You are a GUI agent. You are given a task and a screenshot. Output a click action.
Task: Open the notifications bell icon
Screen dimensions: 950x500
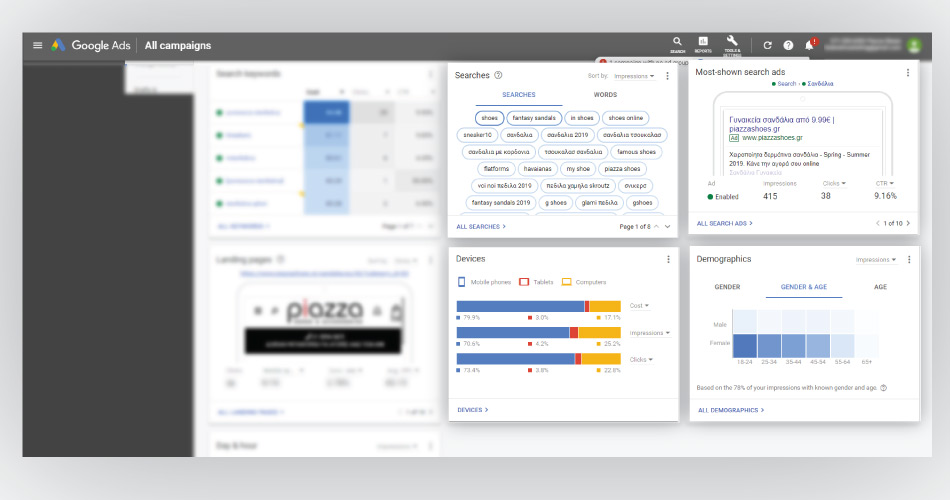click(809, 45)
